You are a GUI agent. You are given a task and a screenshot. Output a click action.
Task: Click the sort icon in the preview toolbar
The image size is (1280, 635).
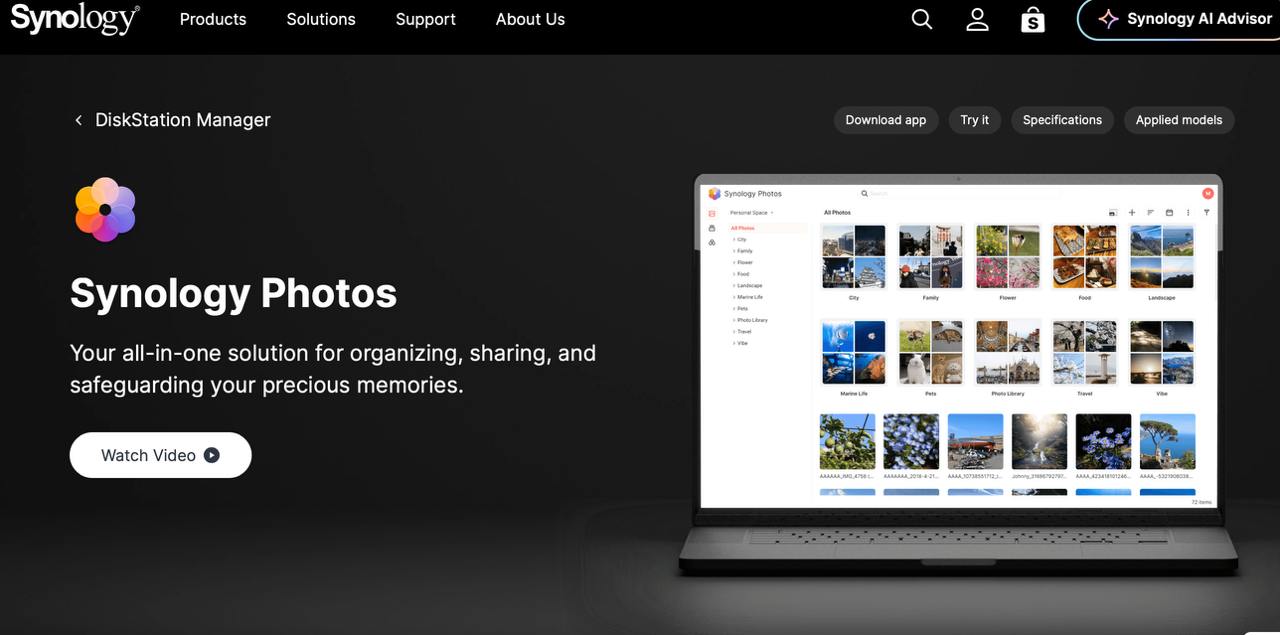pyautogui.click(x=1150, y=212)
